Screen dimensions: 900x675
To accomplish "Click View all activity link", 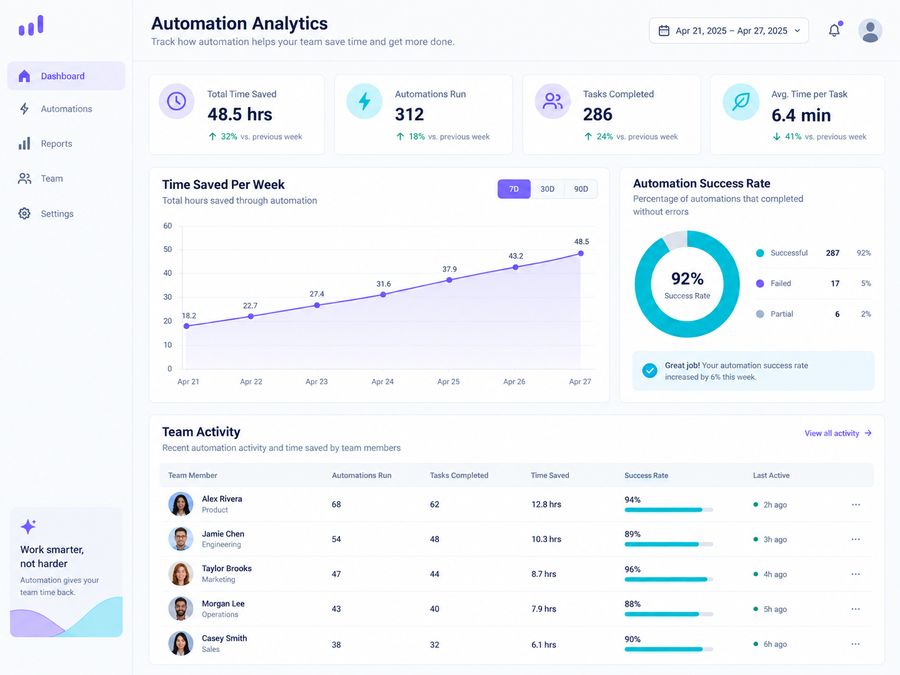I will pyautogui.click(x=838, y=433).
